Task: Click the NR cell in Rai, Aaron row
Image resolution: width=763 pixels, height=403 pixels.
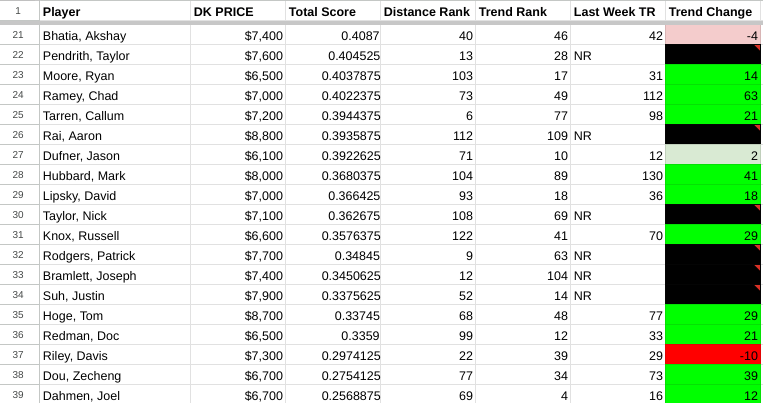Action: point(618,135)
